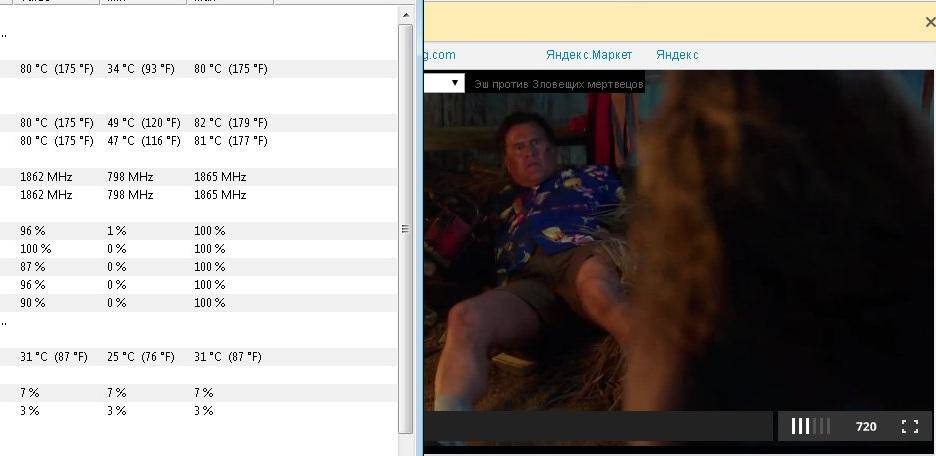Select the 31 °C temperature row
936x456 pixels.
(x=198, y=356)
